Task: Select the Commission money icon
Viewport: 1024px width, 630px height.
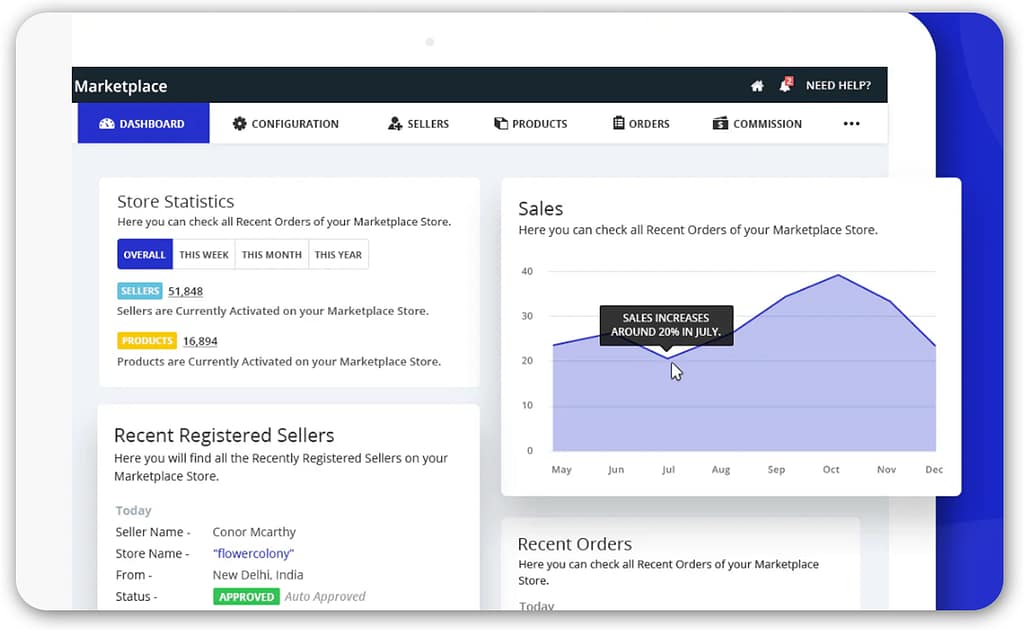Action: click(720, 123)
